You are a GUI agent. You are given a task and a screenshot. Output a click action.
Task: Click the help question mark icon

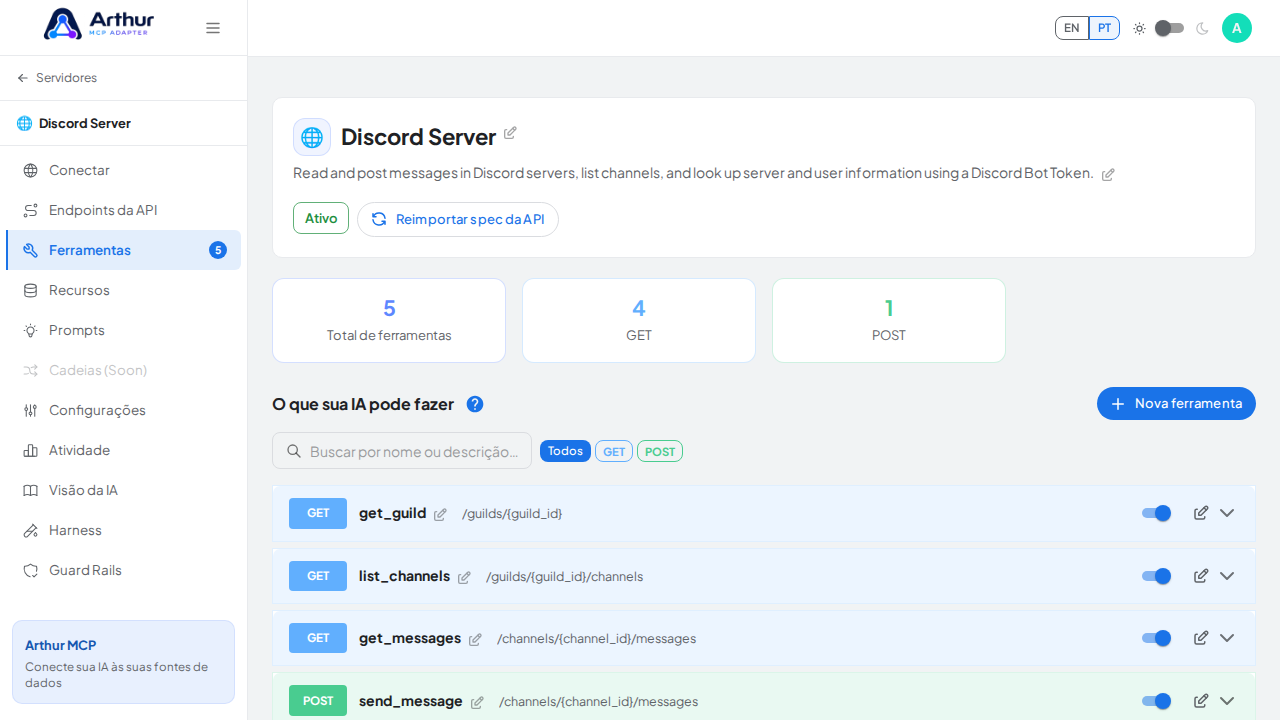pos(475,404)
